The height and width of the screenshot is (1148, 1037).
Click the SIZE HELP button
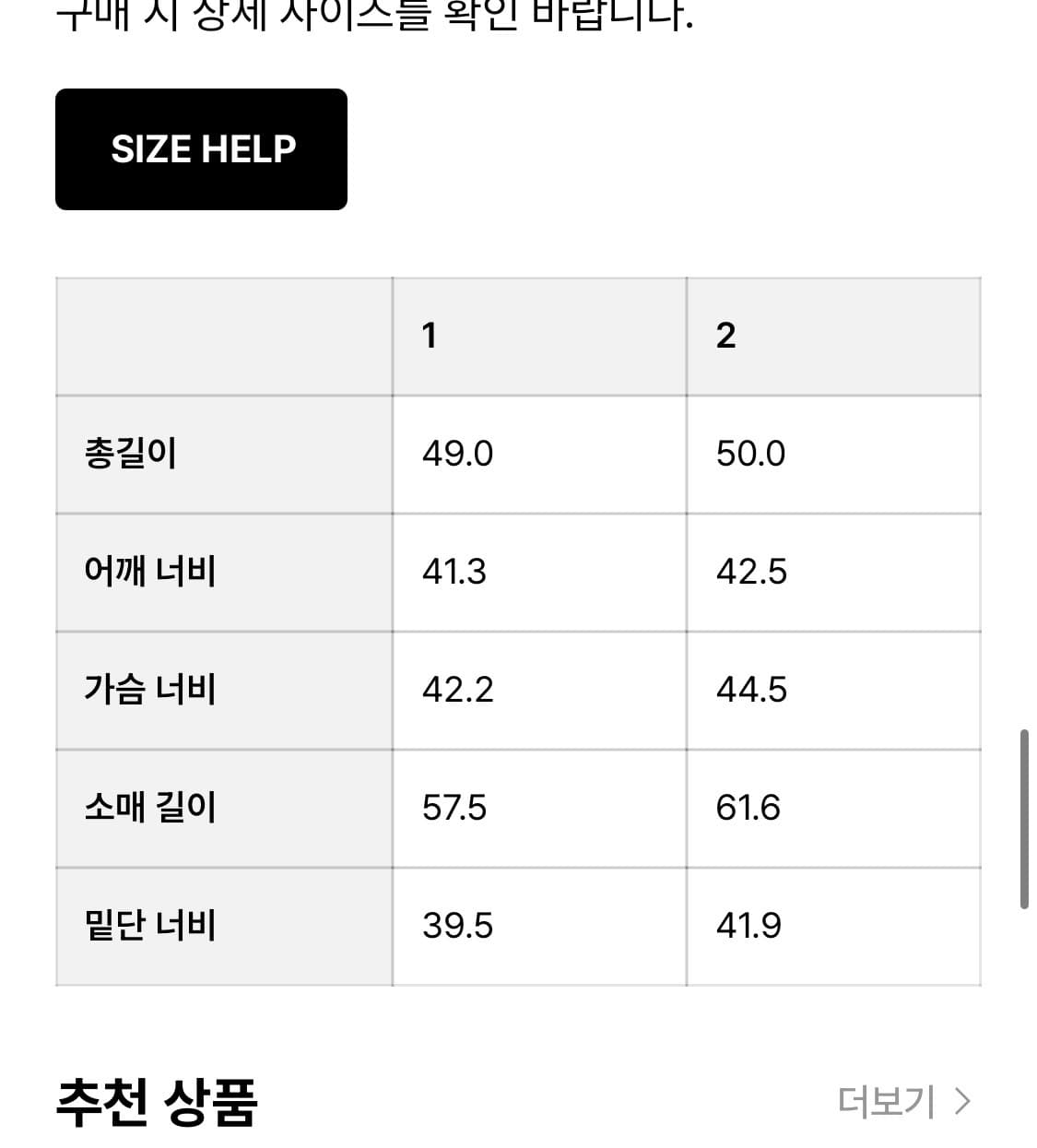201,148
